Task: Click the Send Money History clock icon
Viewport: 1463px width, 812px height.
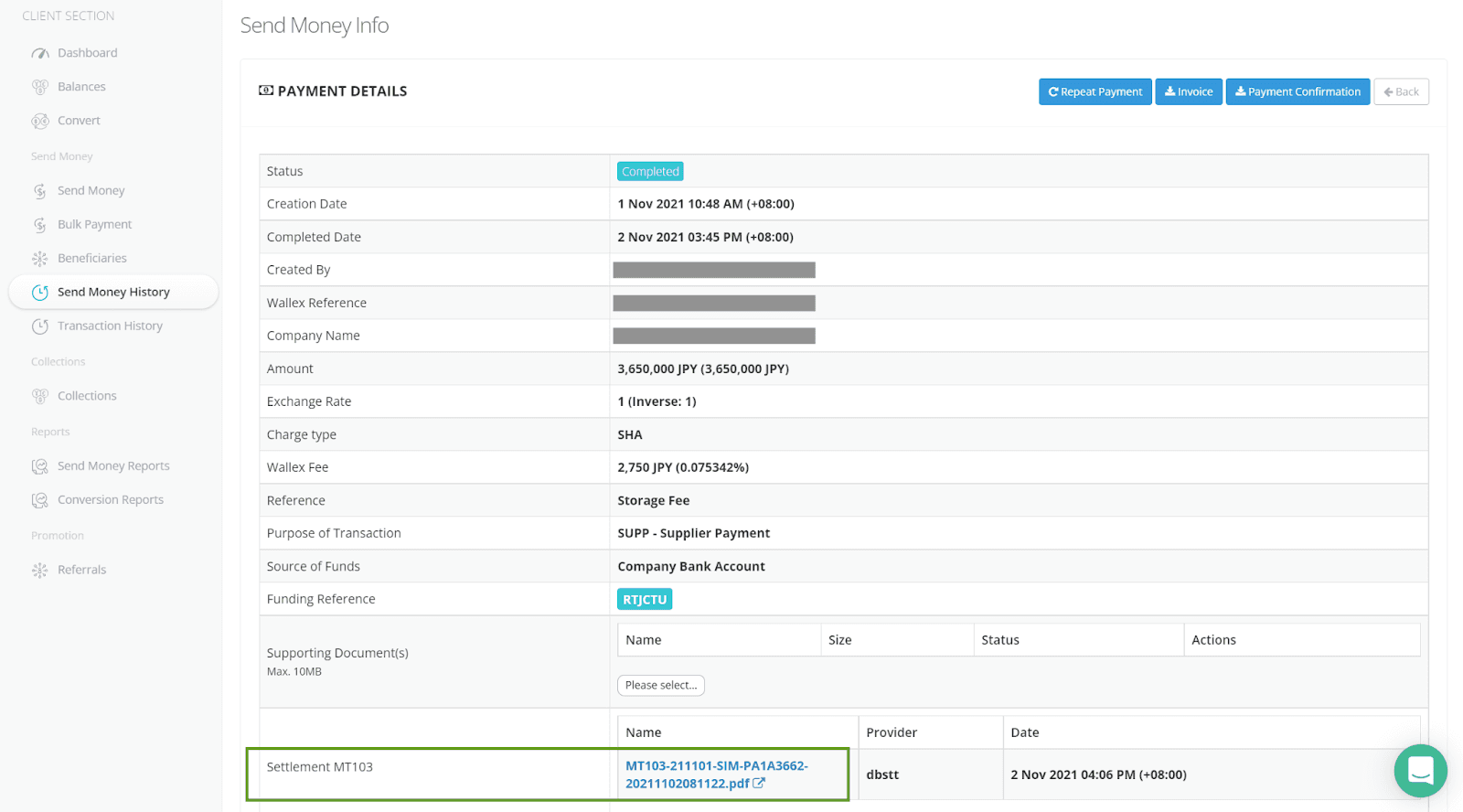Action: pos(40,293)
